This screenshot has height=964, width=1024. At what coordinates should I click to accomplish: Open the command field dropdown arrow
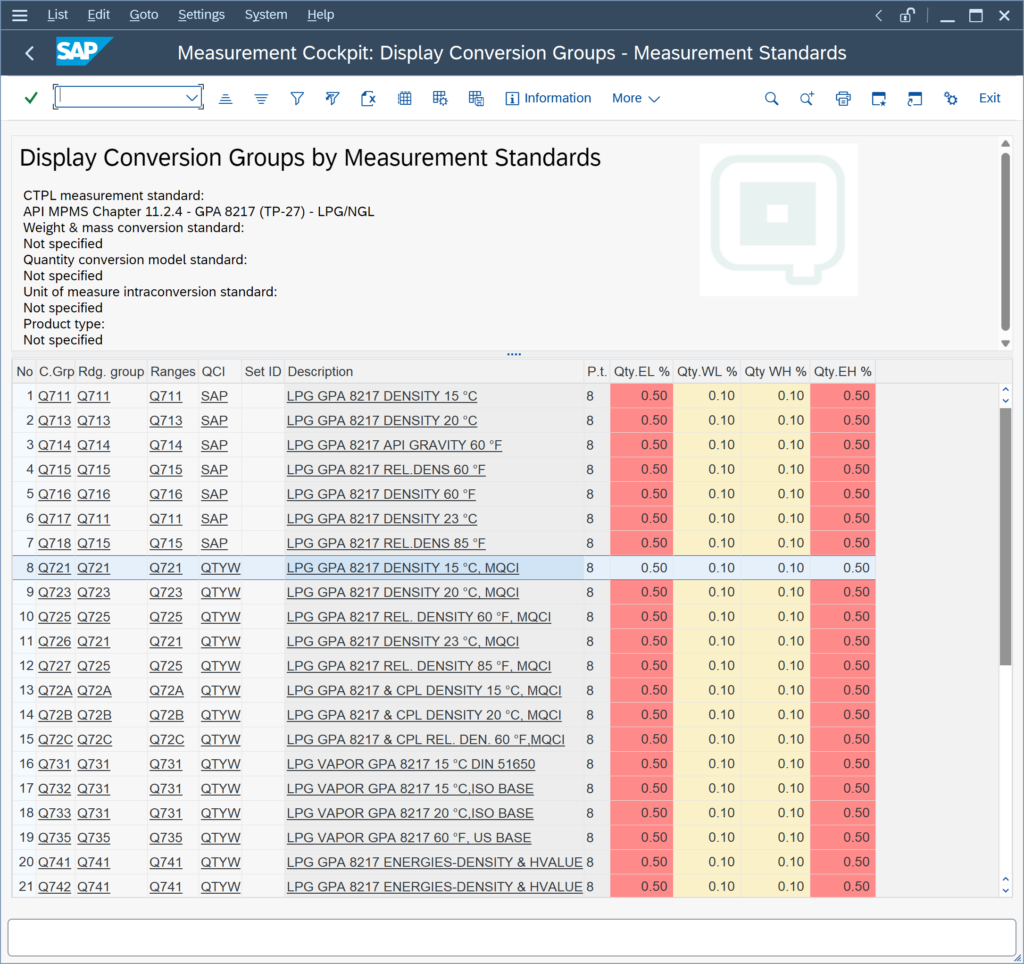click(191, 98)
